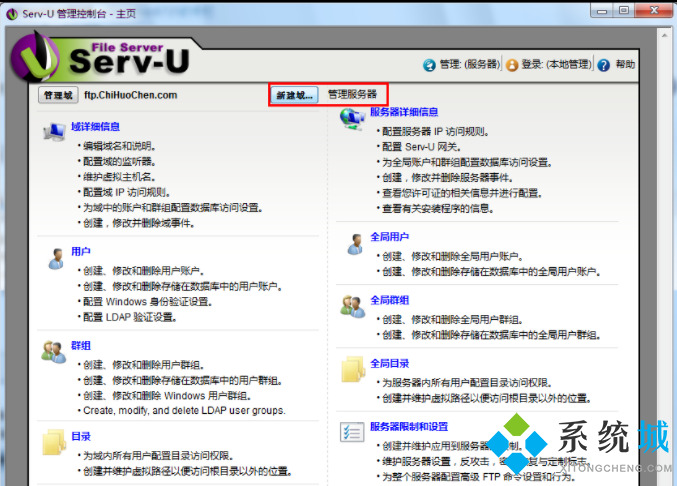Open the 全局群组 link
The image size is (677, 486).
(x=389, y=300)
